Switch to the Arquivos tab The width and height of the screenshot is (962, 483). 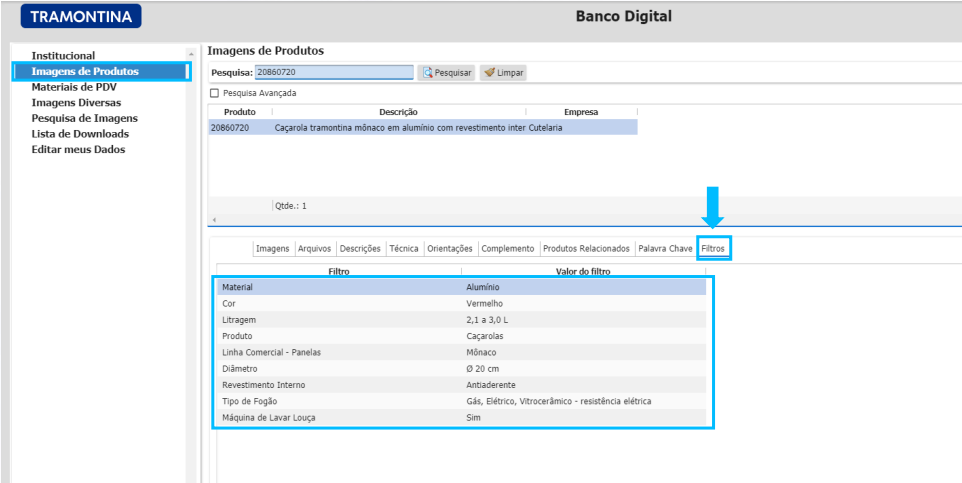[314, 249]
